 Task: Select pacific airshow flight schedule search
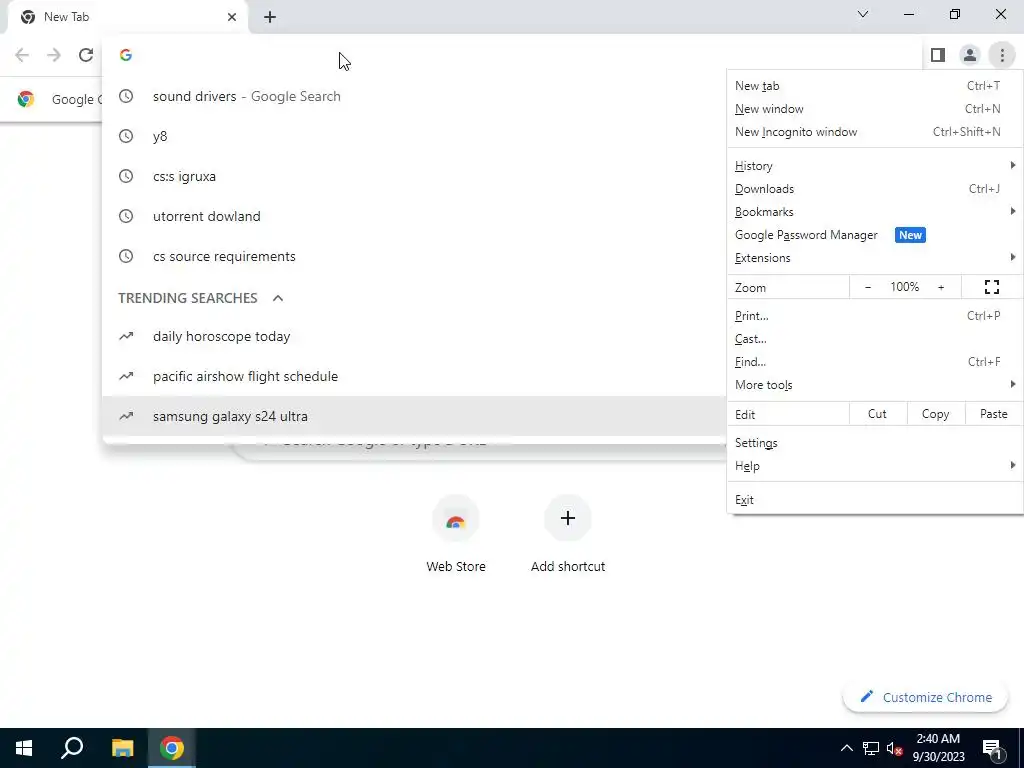tap(414, 376)
